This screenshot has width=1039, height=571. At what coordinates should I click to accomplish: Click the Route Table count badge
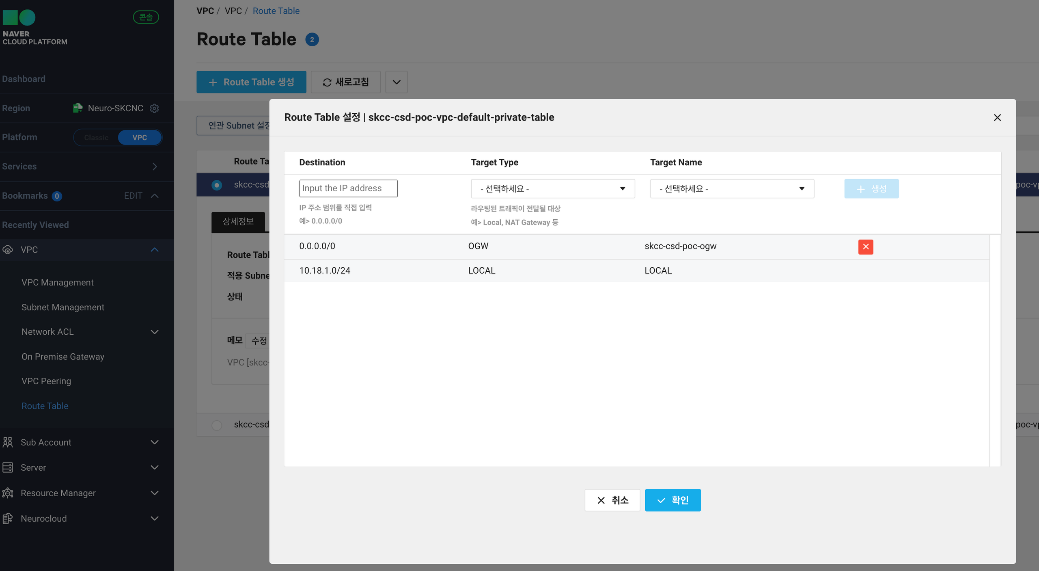312,40
